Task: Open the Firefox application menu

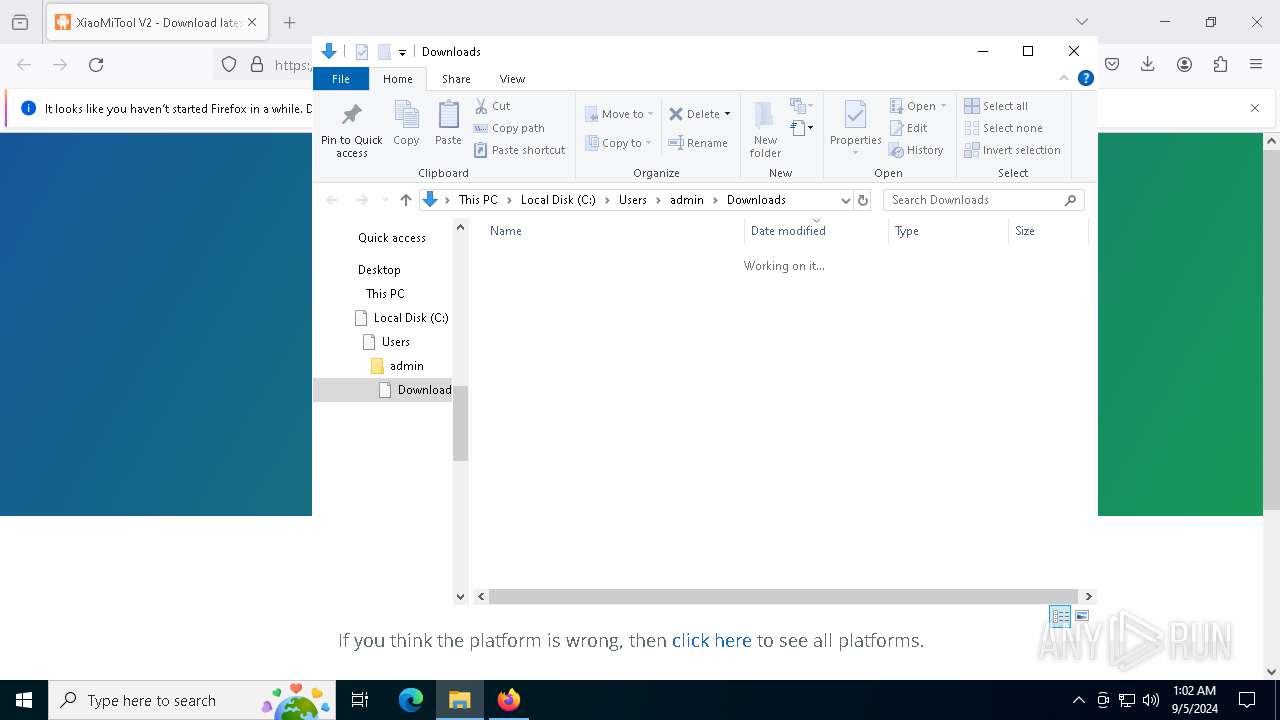Action: pos(1256,65)
